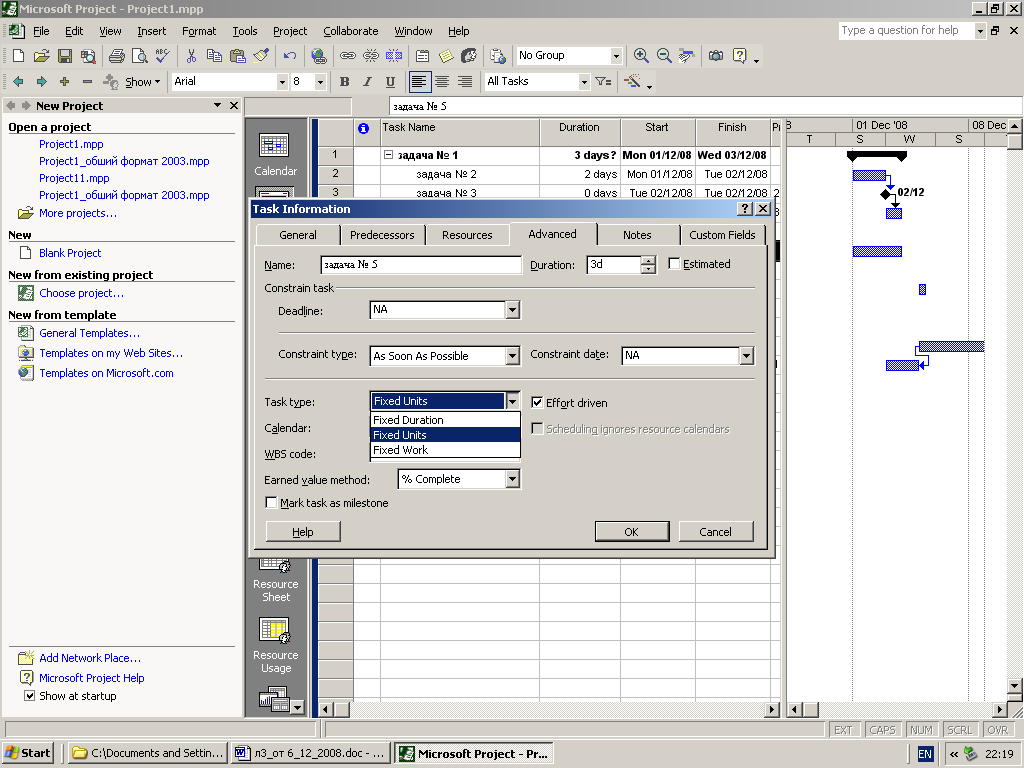This screenshot has width=1024, height=768.
Task: Click the Templates on Microsoft.com link
Action: [x=106, y=373]
